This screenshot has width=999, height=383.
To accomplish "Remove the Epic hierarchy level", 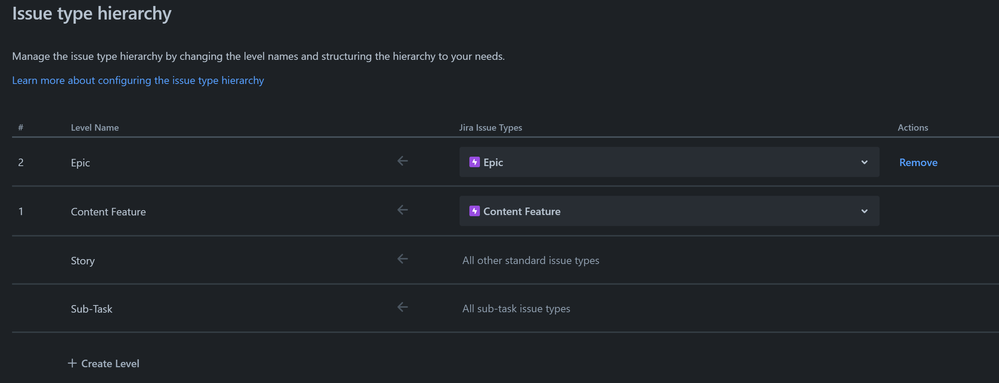I will (918, 163).
